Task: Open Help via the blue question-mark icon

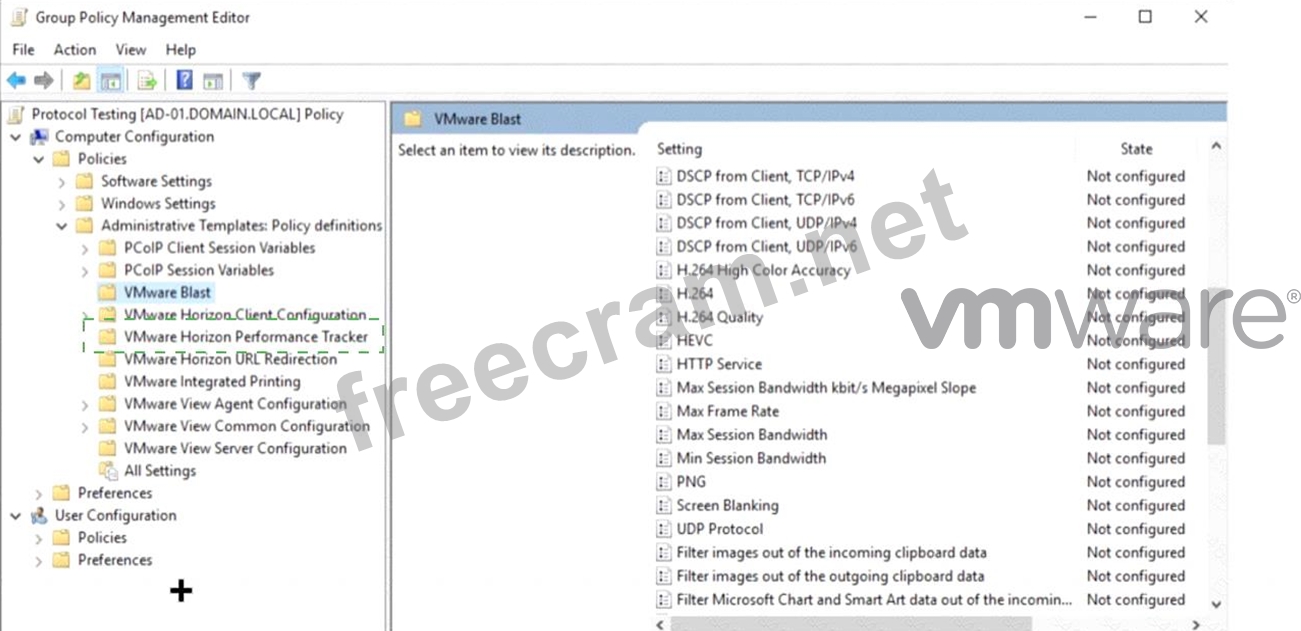Action: coord(185,81)
